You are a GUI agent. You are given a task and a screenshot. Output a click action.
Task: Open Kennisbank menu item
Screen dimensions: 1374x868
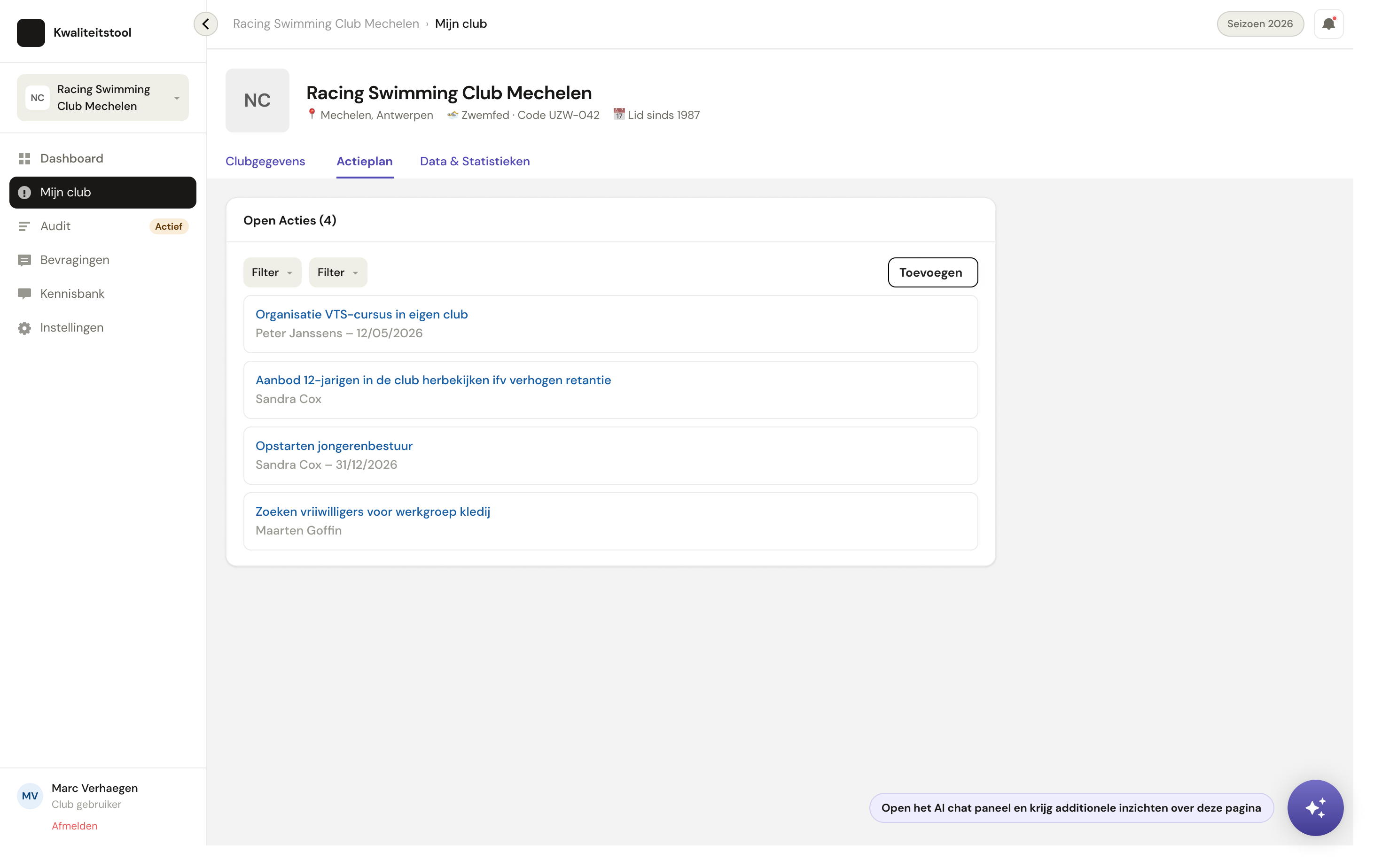click(103, 294)
